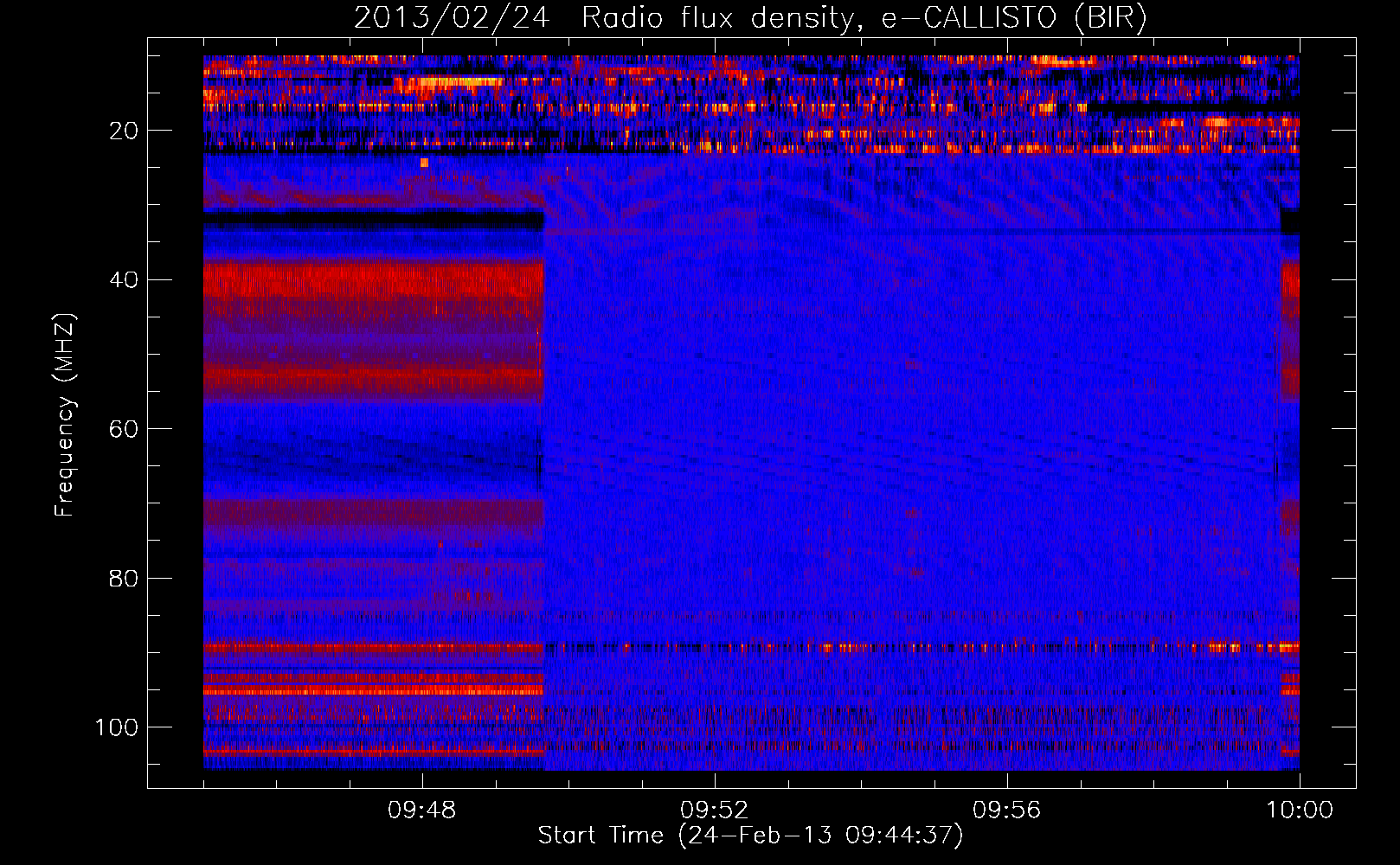Click the 20 frequency tick label
1400x865 pixels.
point(124,131)
